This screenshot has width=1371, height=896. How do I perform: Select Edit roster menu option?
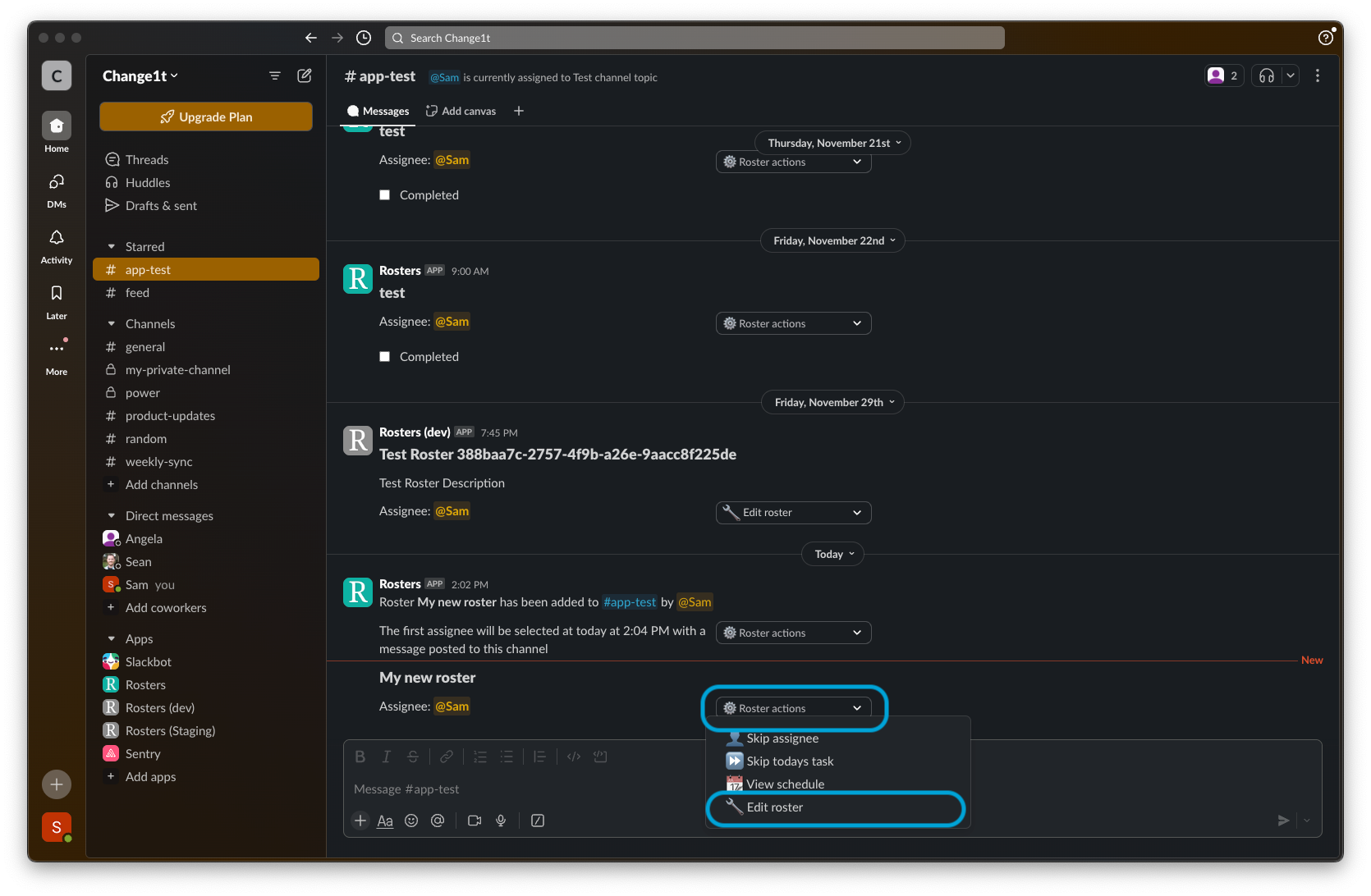point(837,807)
